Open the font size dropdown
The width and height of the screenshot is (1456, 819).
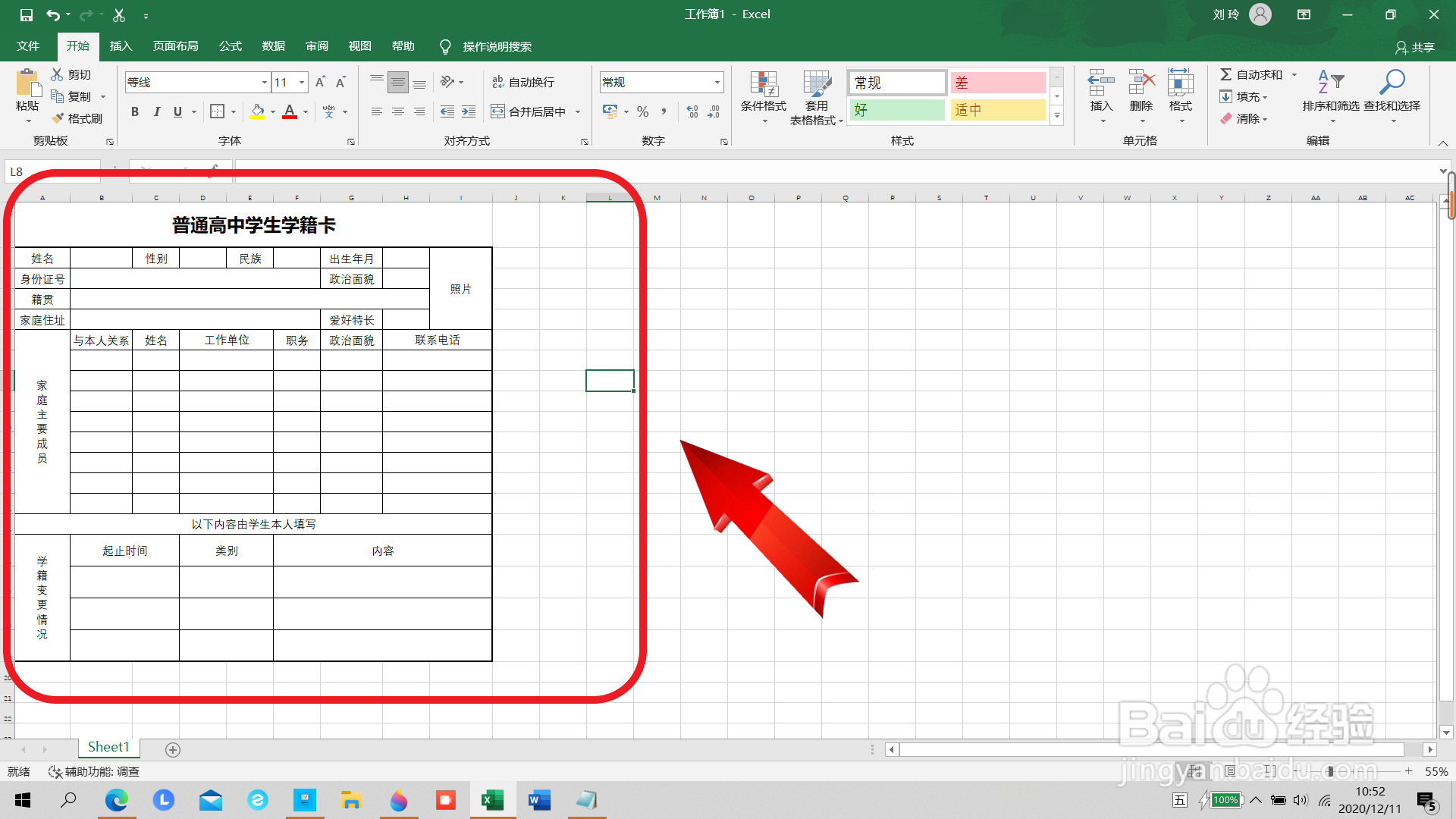pos(302,82)
